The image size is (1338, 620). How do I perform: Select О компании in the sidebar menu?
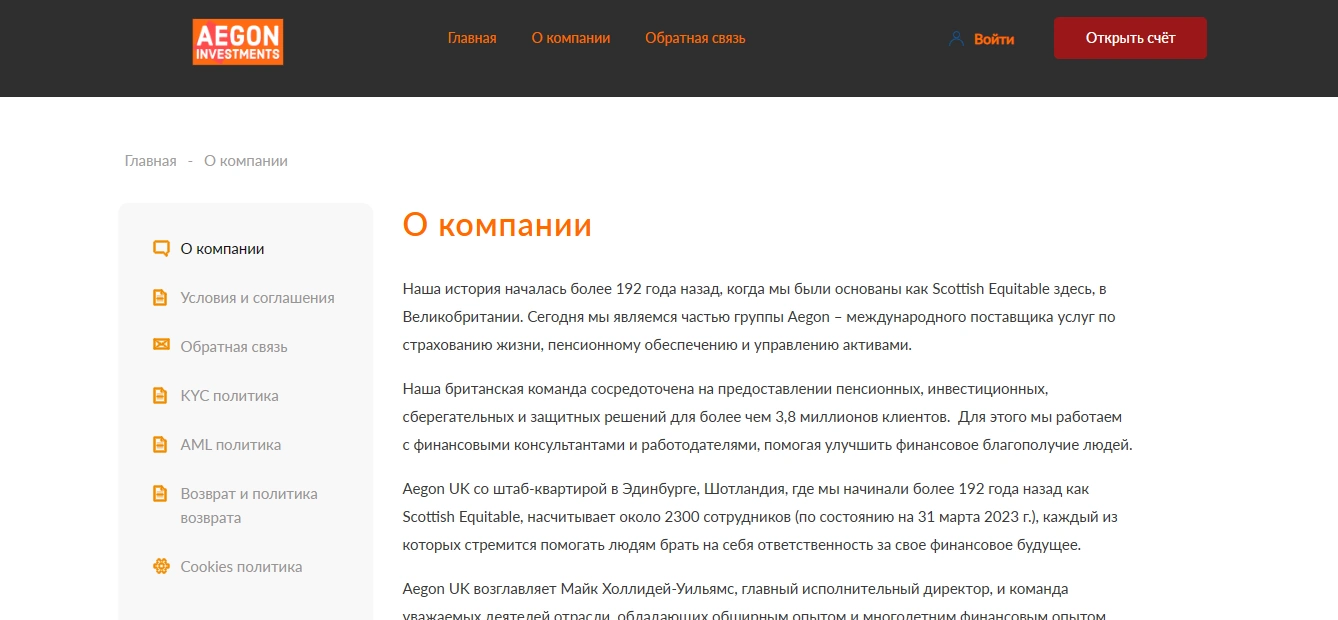click(x=222, y=249)
